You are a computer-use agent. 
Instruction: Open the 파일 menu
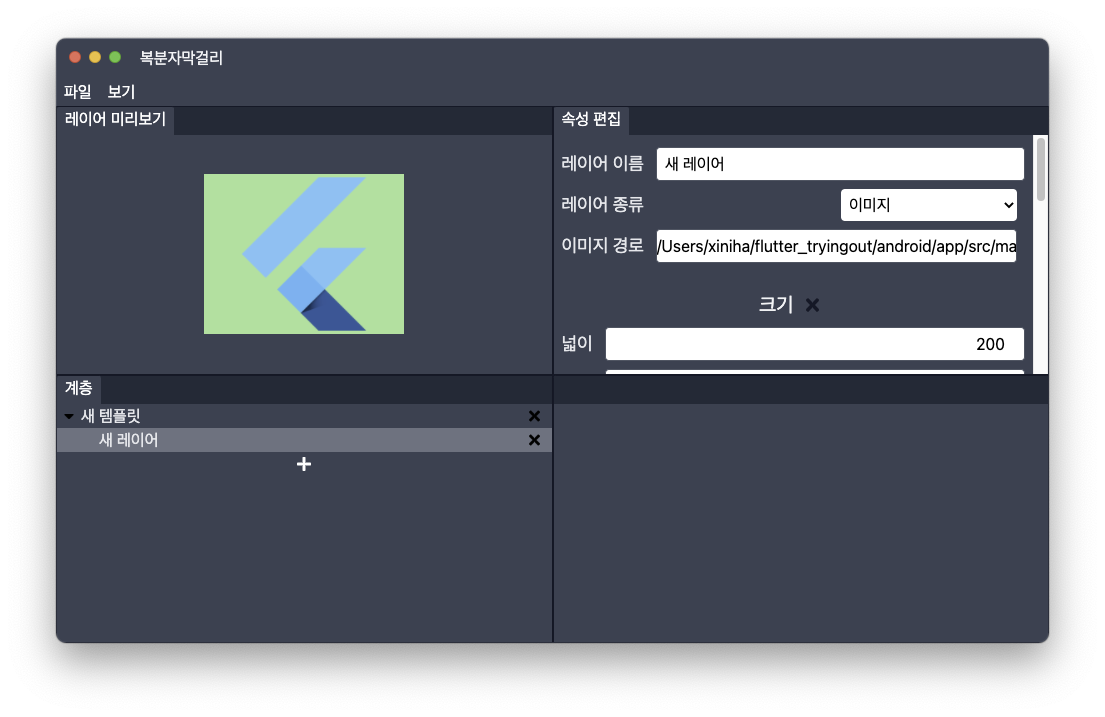point(77,91)
